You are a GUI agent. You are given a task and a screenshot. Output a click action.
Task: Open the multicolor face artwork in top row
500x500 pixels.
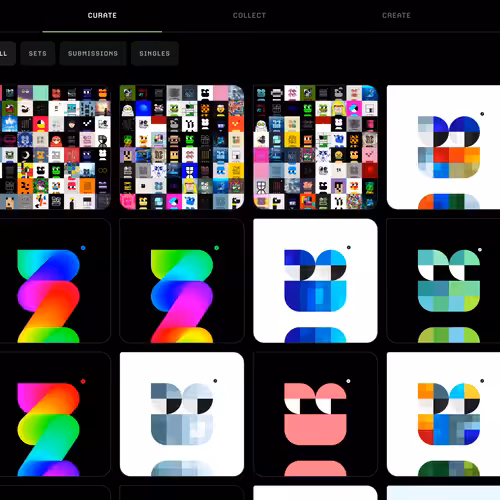click(443, 147)
